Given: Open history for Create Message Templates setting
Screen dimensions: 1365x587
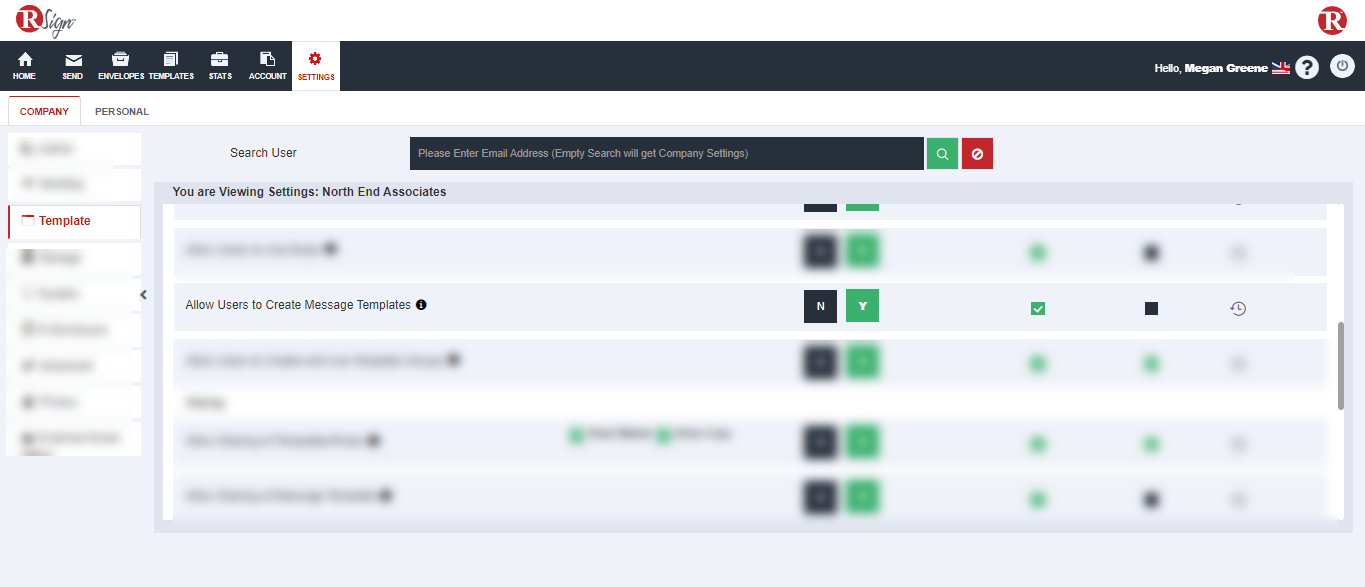Looking at the screenshot, I should pos(1238,309).
